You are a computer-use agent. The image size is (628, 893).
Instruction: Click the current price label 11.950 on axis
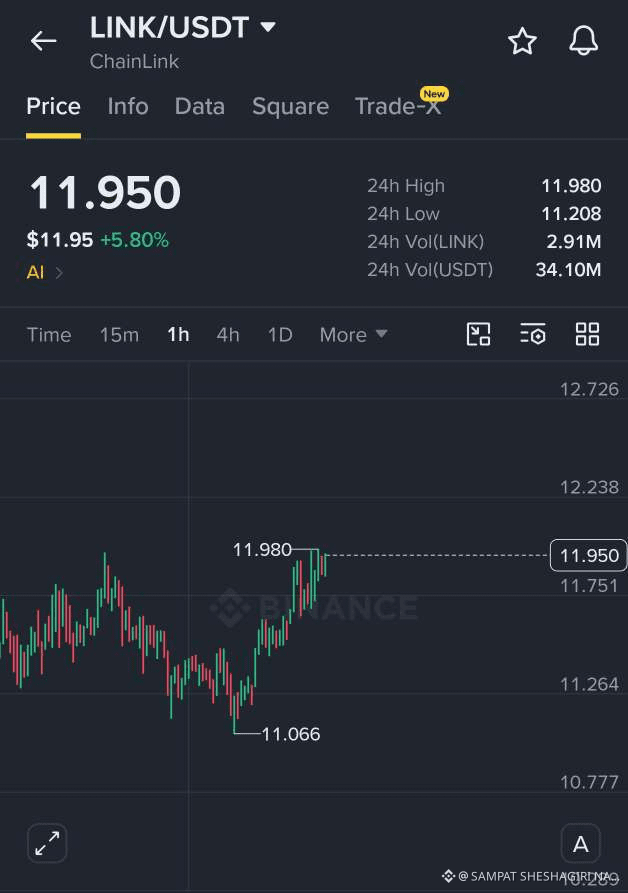[x=589, y=555]
